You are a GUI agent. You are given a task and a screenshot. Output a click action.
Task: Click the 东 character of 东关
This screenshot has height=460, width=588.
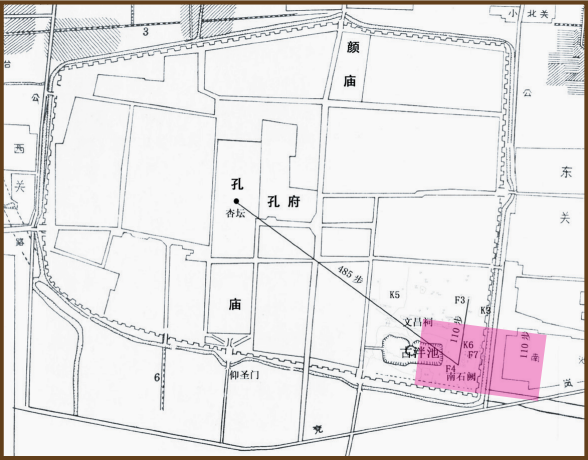click(x=566, y=172)
